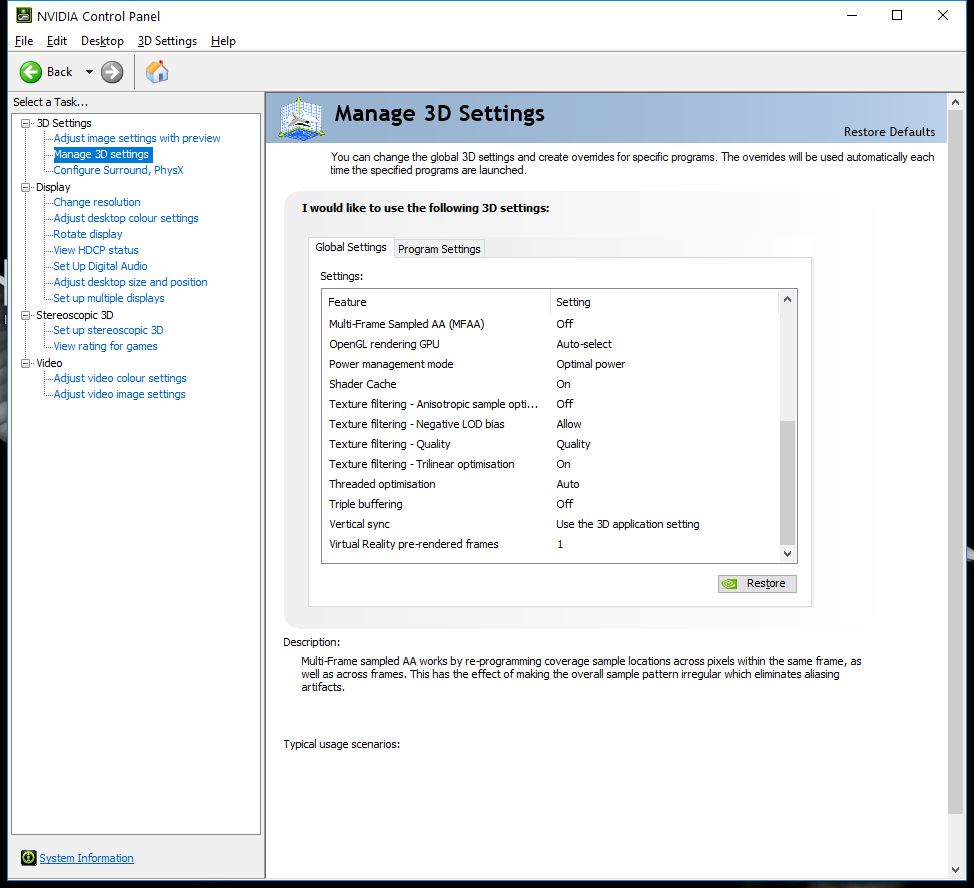Open Change resolution task
This screenshot has width=974, height=888.
coord(97,202)
